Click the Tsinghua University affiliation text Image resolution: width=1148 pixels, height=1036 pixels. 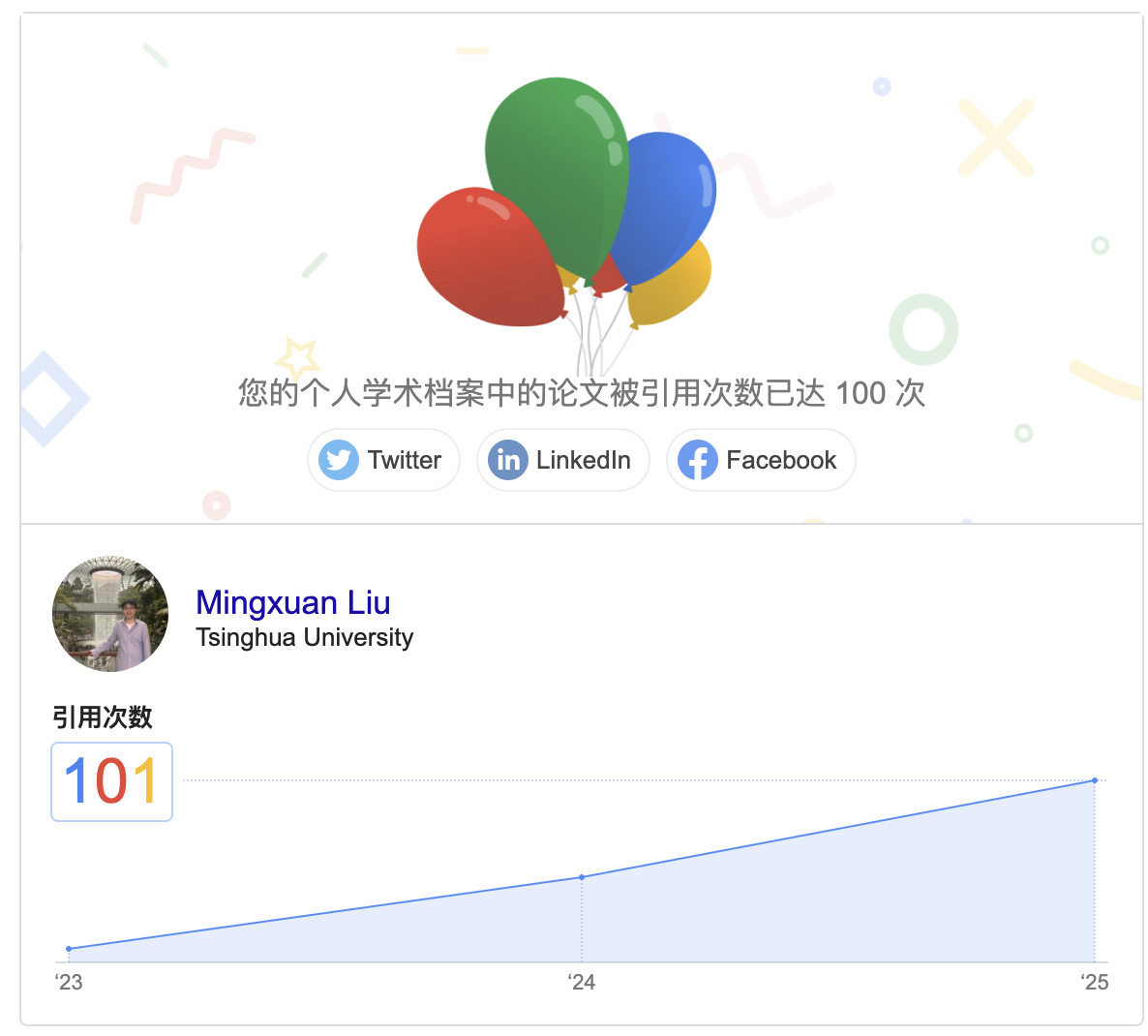tap(305, 637)
